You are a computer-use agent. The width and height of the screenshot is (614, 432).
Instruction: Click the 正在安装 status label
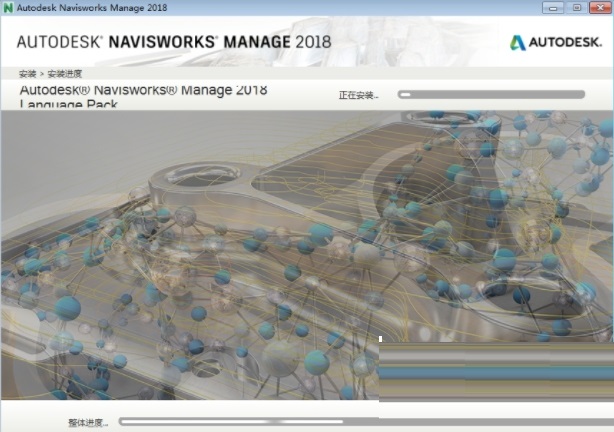[x=358, y=95]
